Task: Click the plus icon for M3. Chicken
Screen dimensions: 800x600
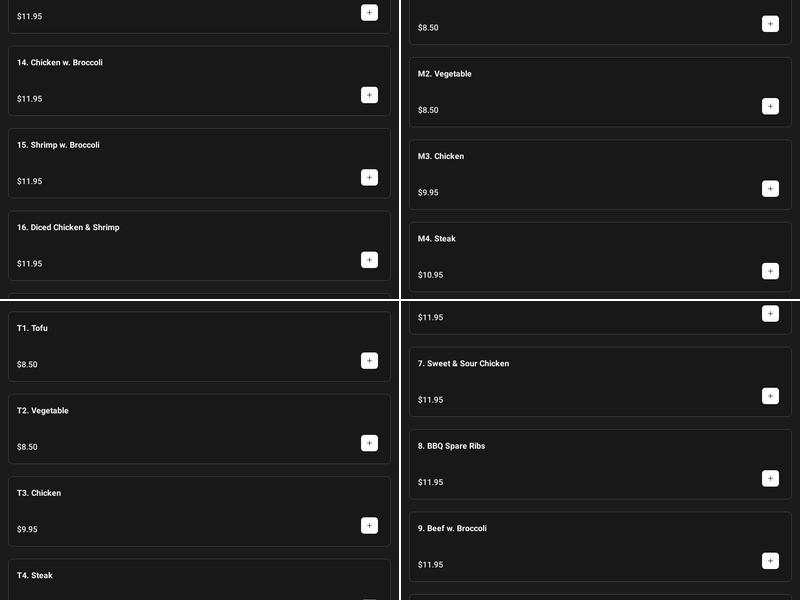Action: click(x=770, y=188)
